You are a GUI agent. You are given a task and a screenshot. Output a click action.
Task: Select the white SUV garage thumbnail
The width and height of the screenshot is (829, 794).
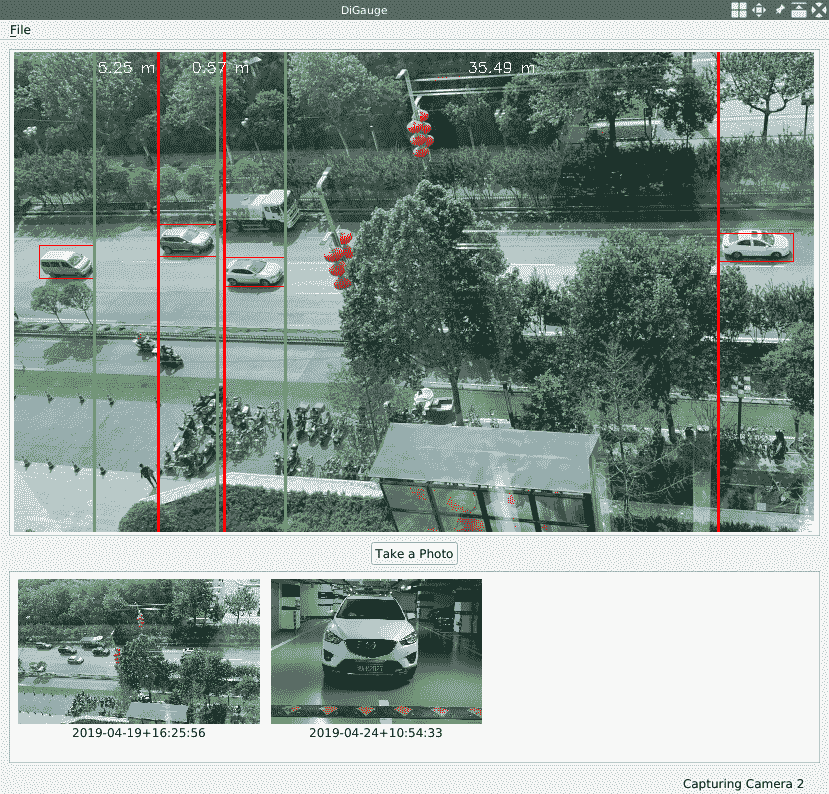coord(376,651)
